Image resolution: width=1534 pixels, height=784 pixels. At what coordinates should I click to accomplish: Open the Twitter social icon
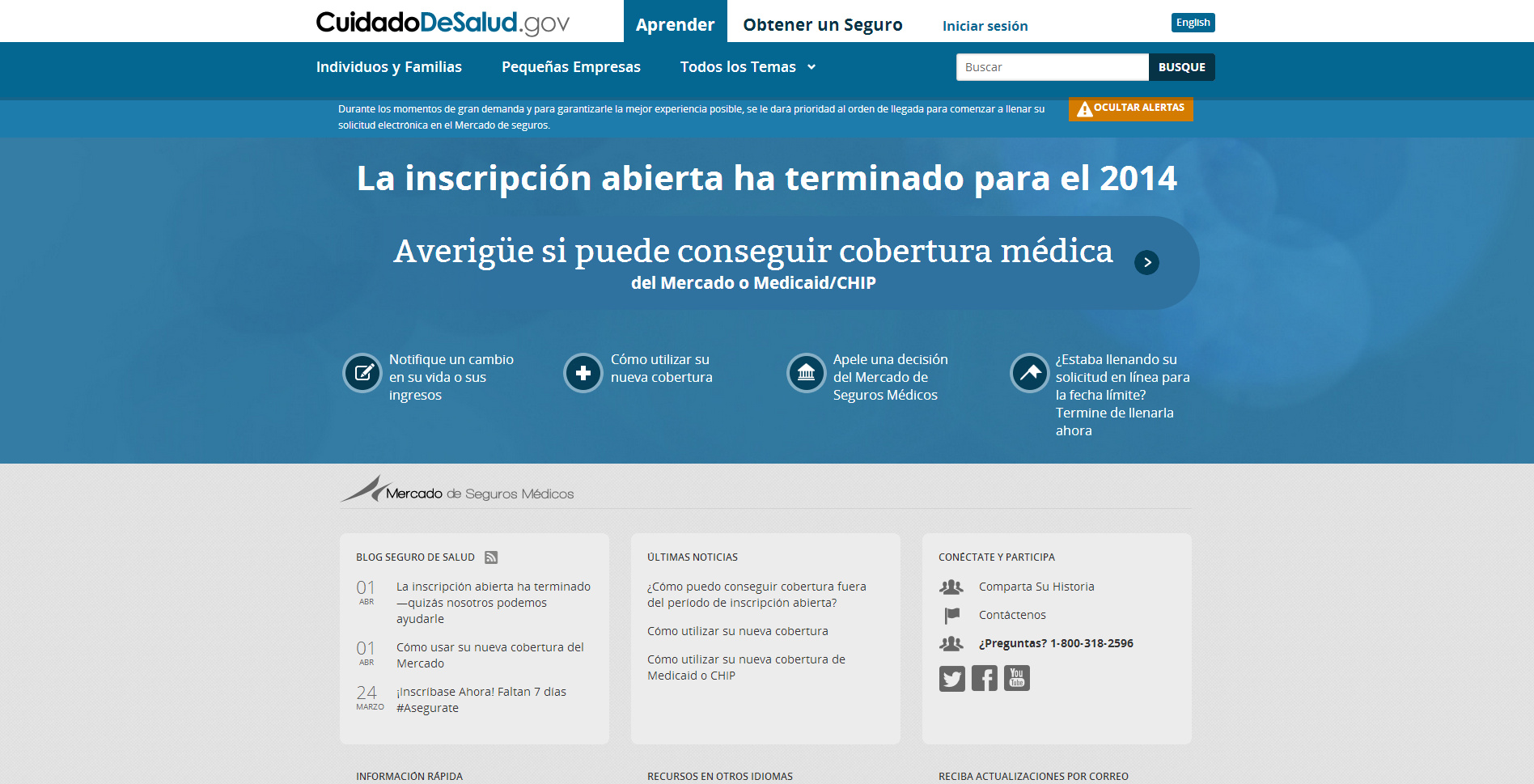952,679
